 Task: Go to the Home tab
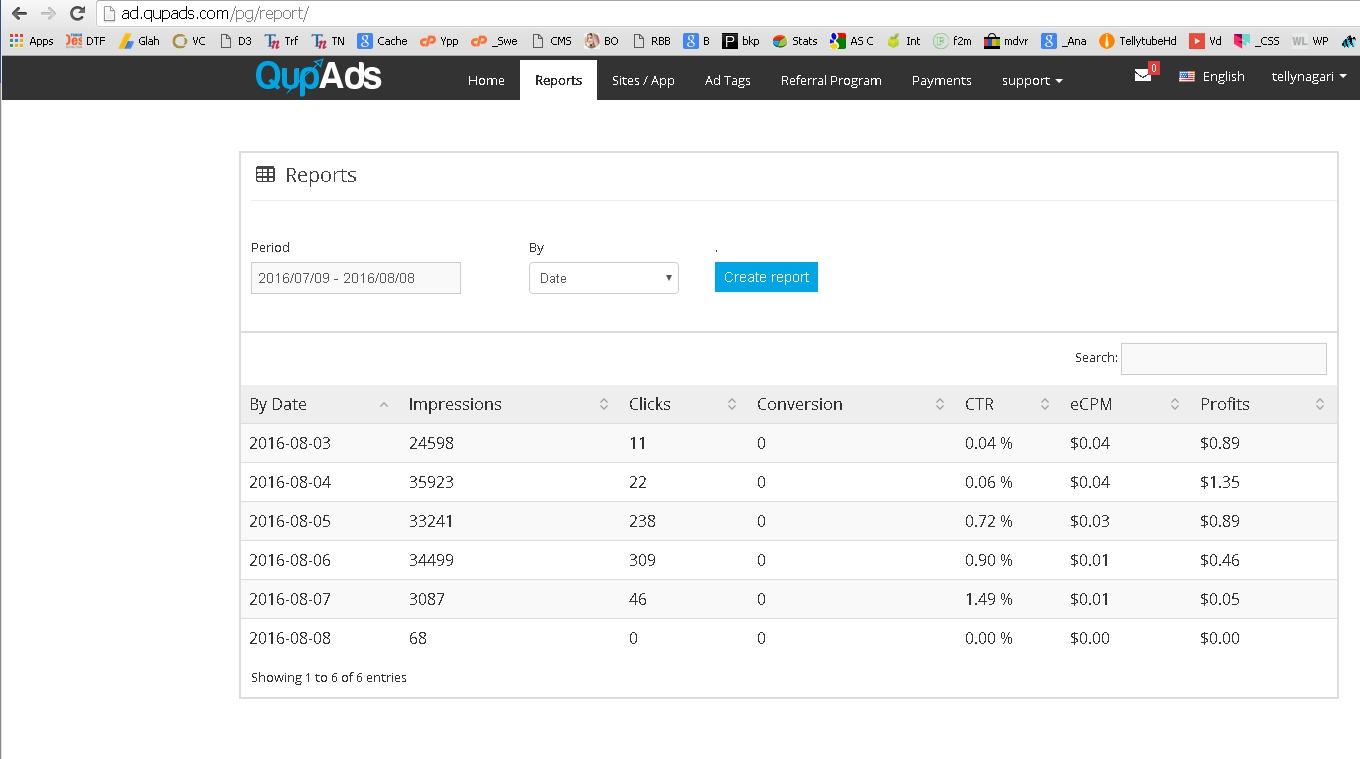click(486, 80)
